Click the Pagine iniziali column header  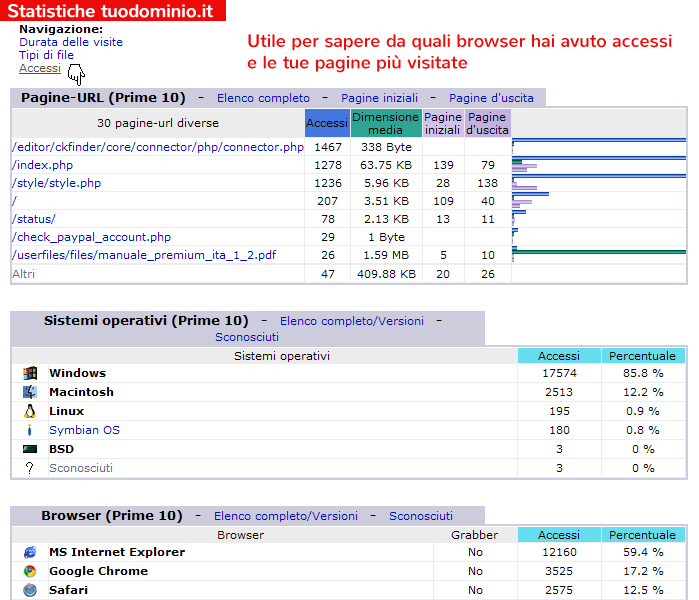pos(443,123)
